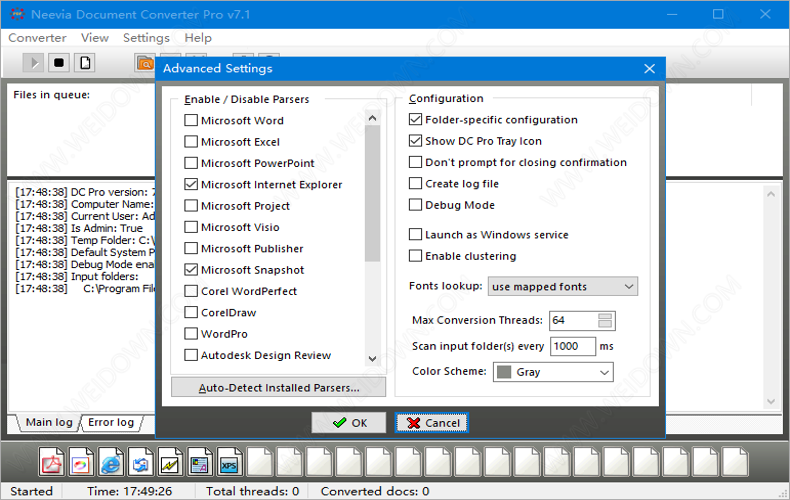Uncheck Folder-specific configuration

pos(415,119)
